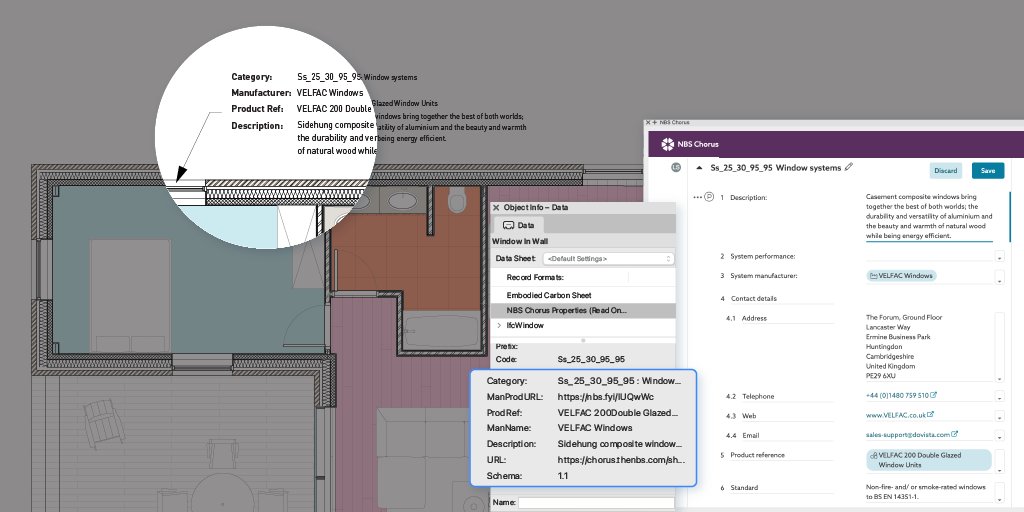Click the Description value Sidehung composite window…
The image size is (1024, 512).
pyautogui.click(x=620, y=444)
